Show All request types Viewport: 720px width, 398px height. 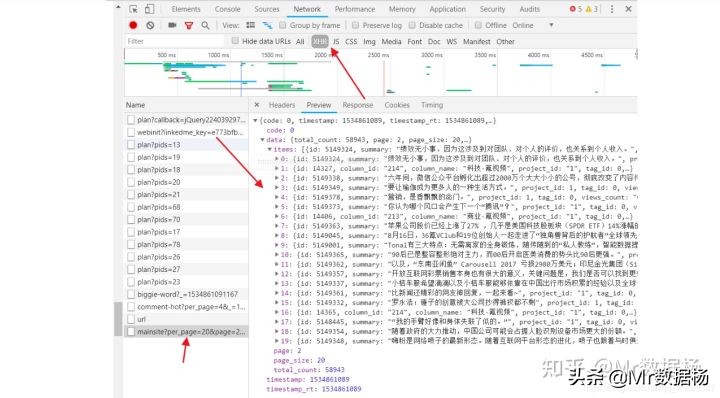(x=300, y=41)
